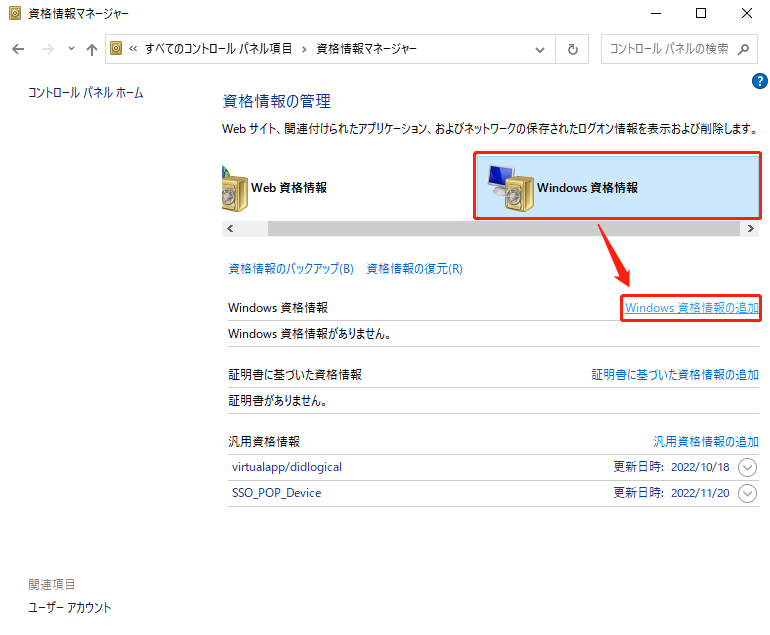770x635 pixels.
Task: Click Windows 資格情報の追加 link
Action: click(x=691, y=308)
